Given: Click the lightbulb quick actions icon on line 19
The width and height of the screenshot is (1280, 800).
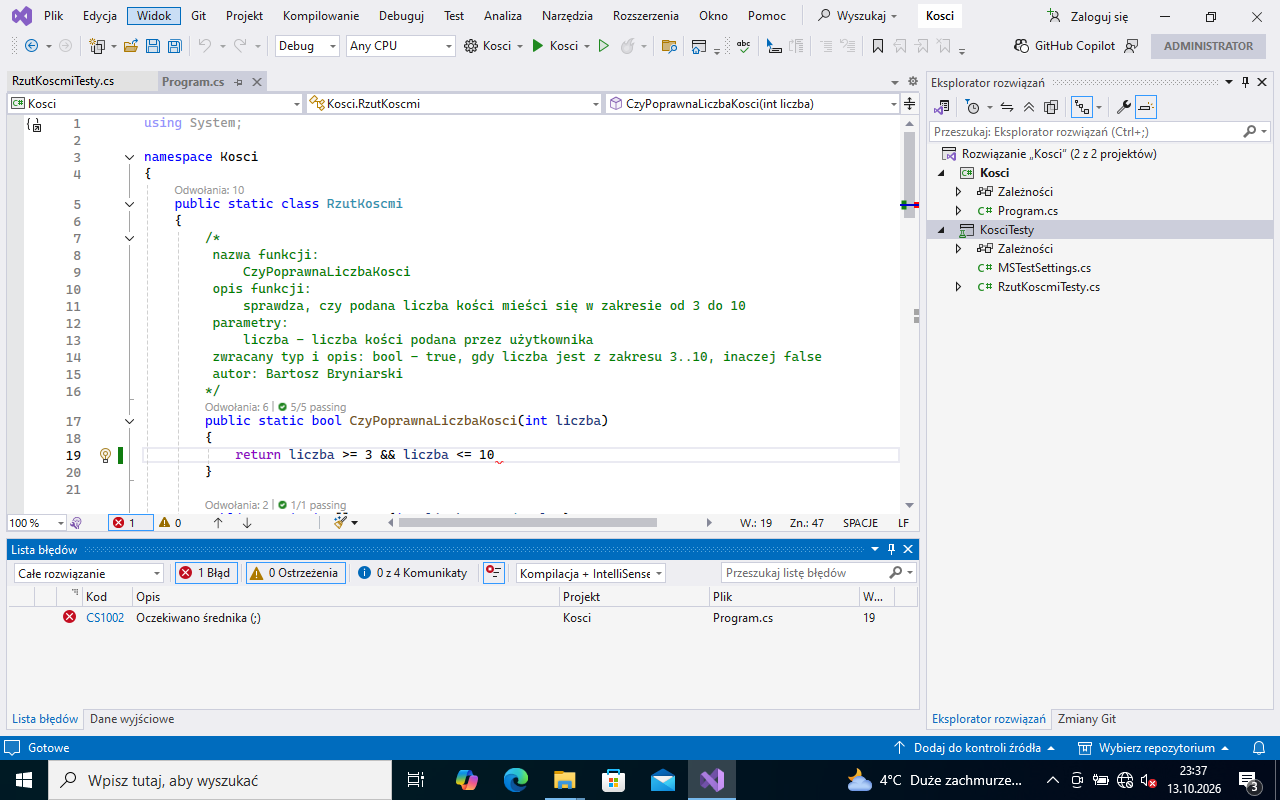Looking at the screenshot, I should click(105, 455).
